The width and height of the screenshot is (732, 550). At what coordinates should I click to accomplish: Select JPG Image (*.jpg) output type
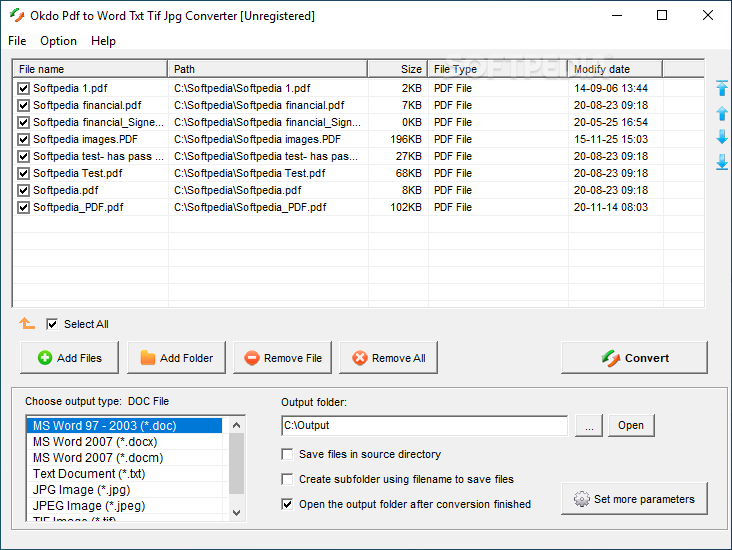tap(124, 490)
